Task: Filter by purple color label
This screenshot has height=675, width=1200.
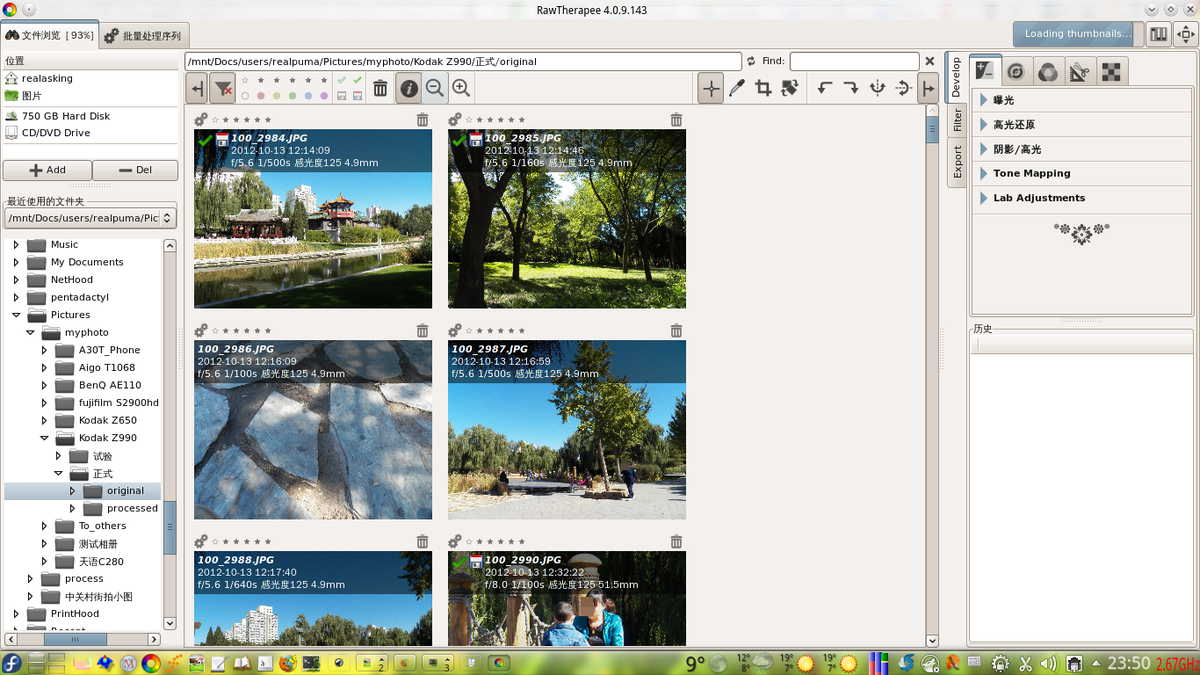Action: (324, 96)
